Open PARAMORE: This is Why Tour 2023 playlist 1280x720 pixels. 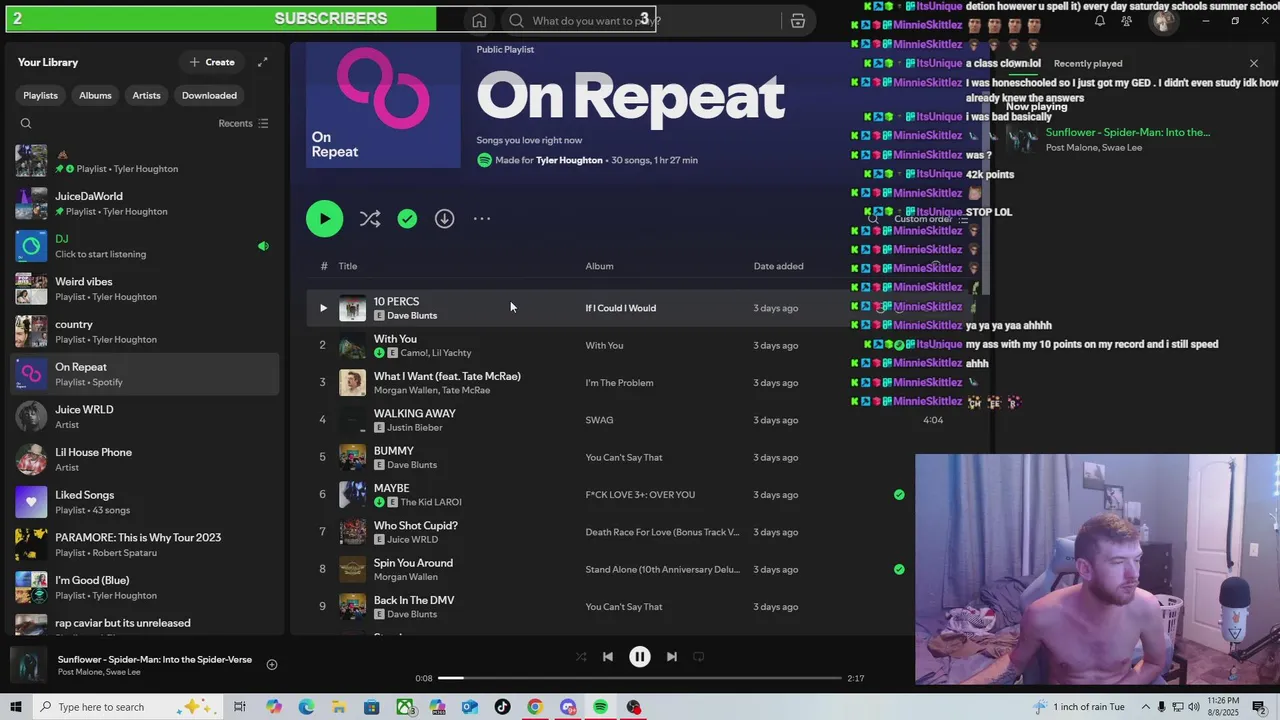145,545
